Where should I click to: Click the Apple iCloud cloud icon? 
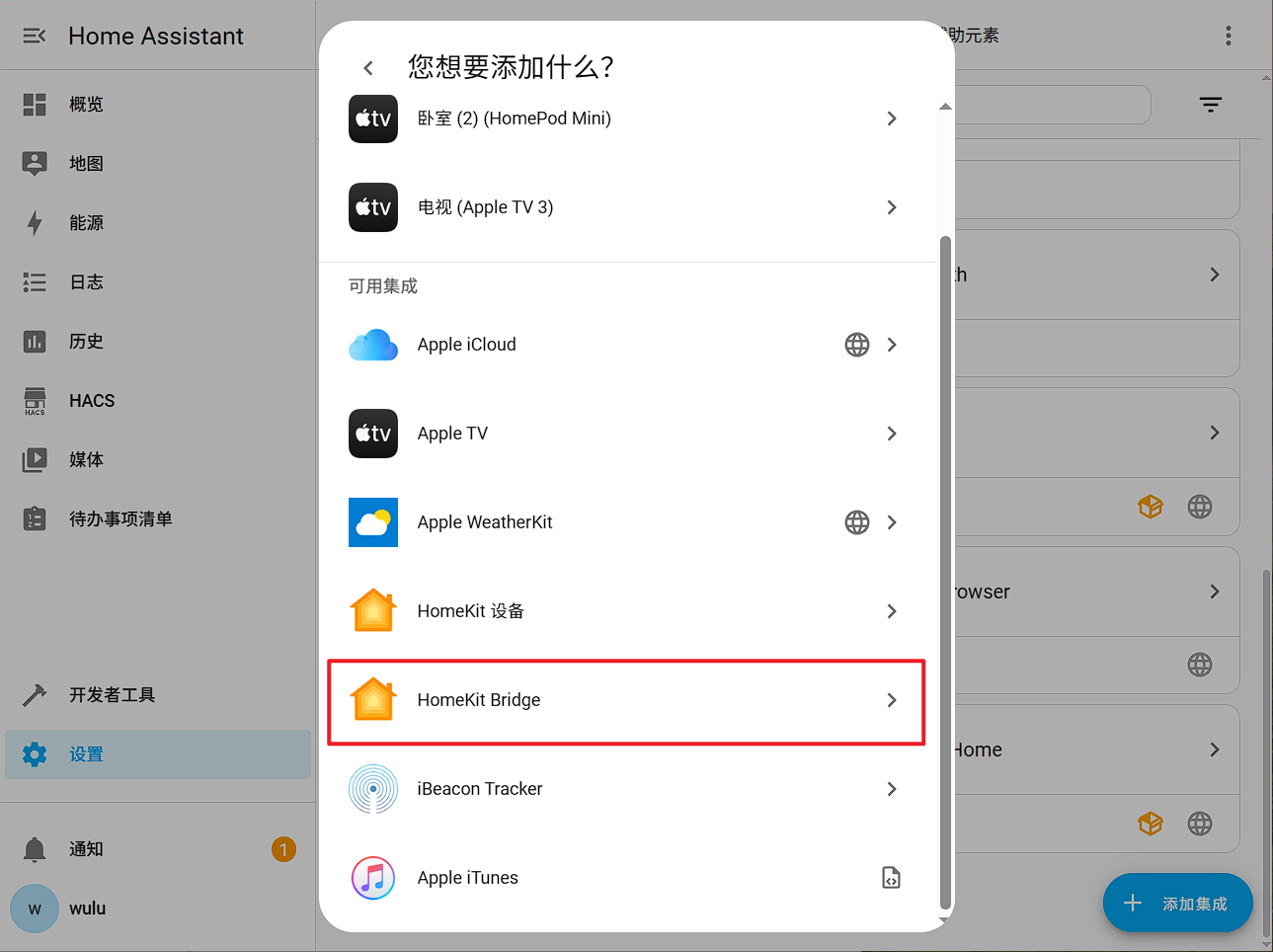click(373, 345)
